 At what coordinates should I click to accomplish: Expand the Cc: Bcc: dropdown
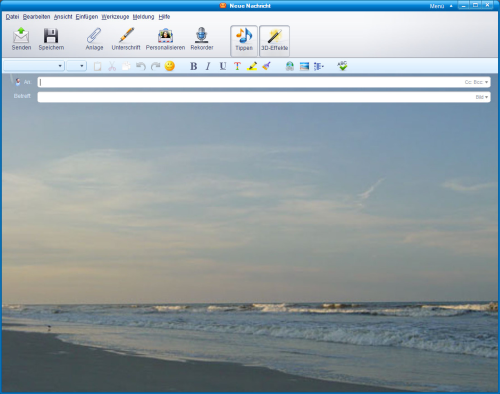pyautogui.click(x=477, y=82)
